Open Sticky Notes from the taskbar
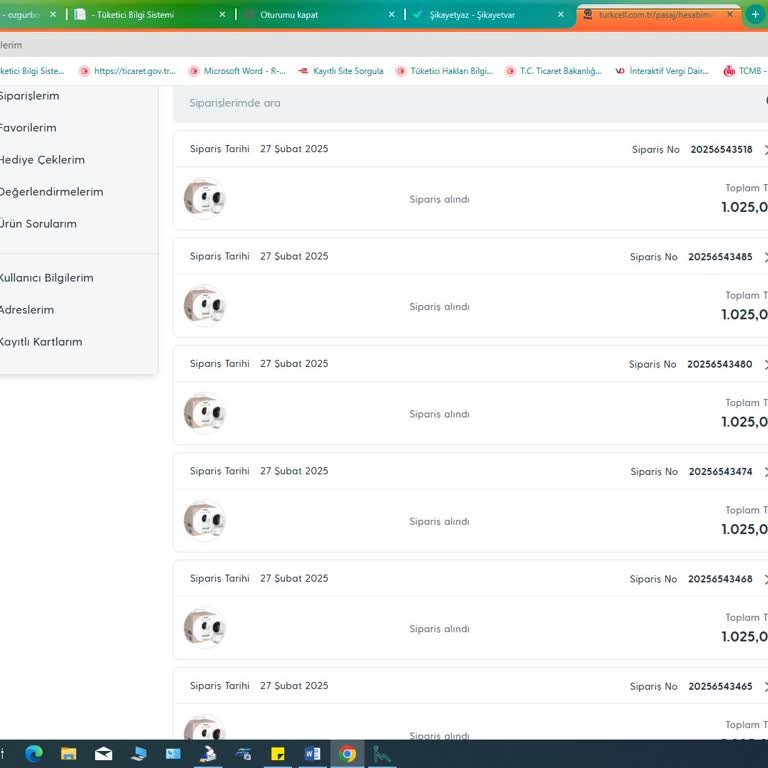 [278, 753]
